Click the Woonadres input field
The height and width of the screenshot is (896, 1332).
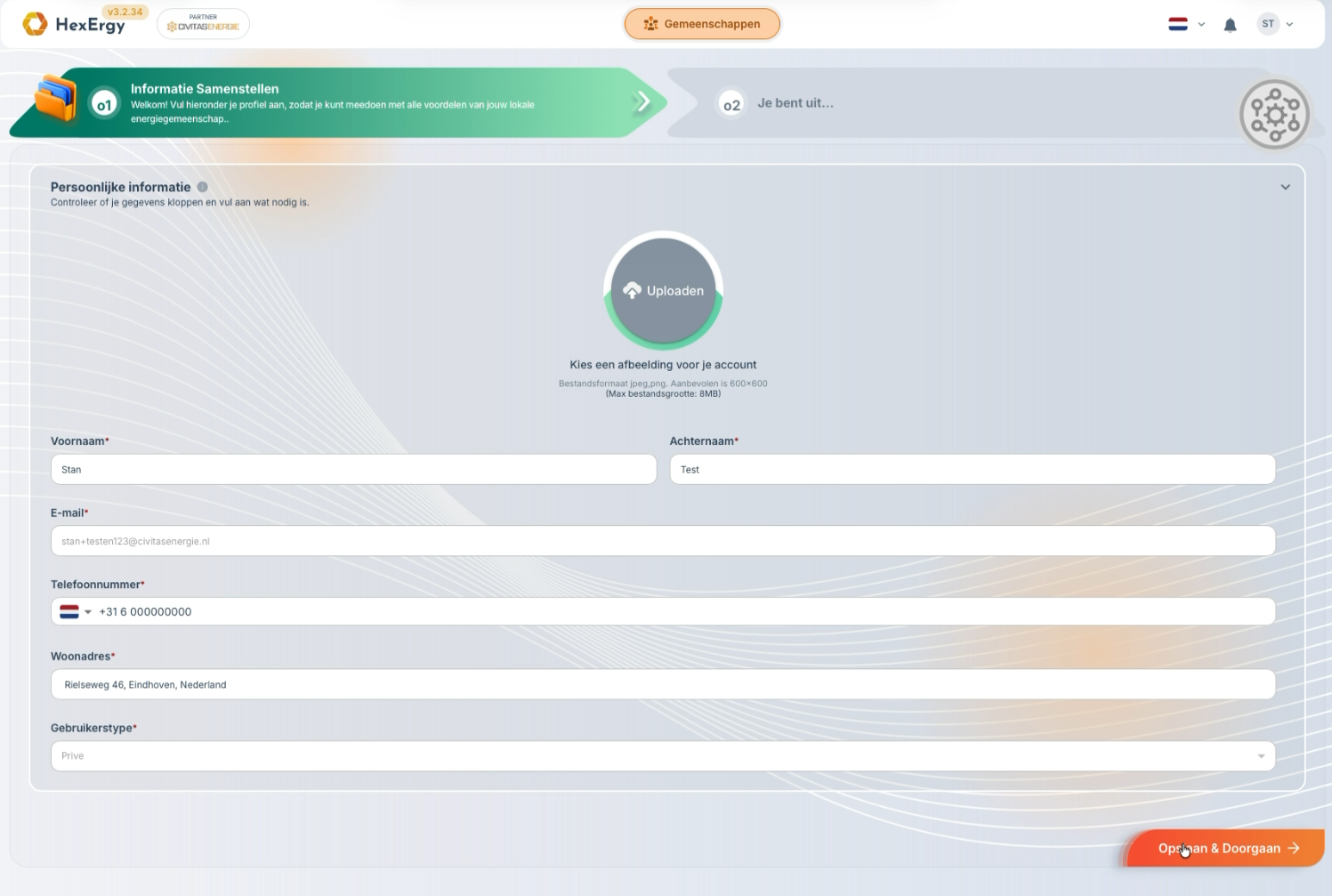(663, 684)
